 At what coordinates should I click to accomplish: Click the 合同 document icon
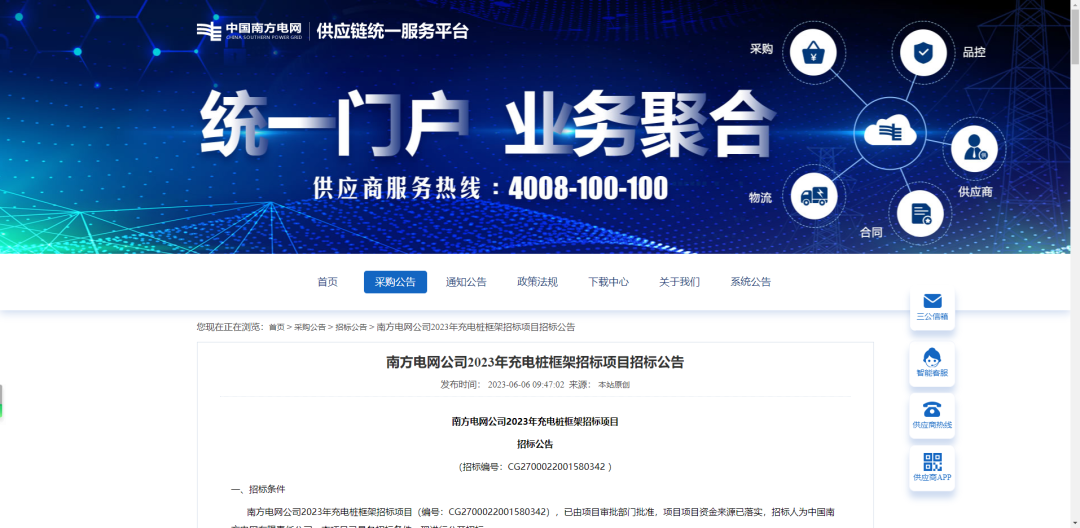(x=921, y=213)
